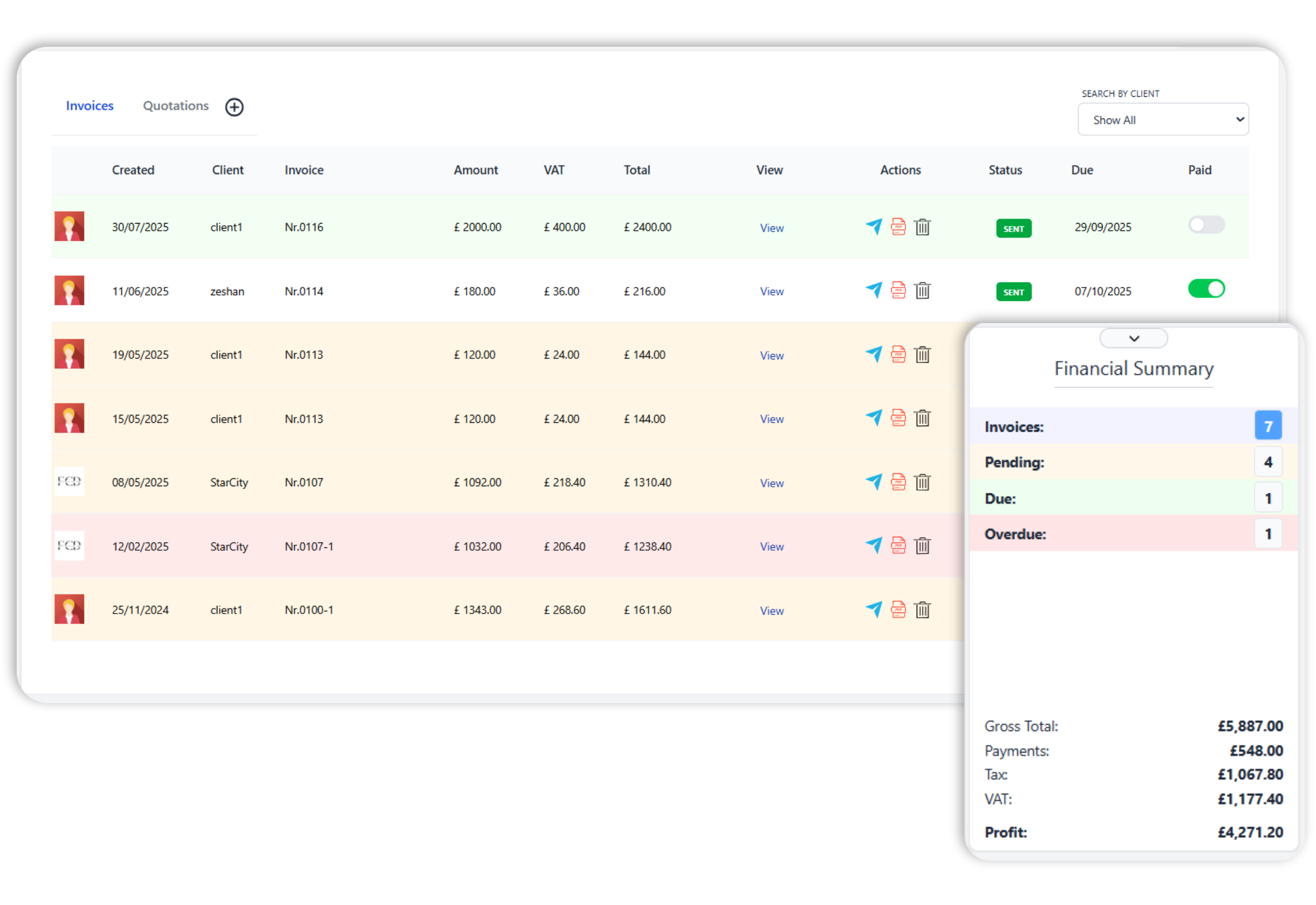Click send icon for invoice Nr.0107-1
This screenshot has width=1316, height=905.
pos(874,546)
